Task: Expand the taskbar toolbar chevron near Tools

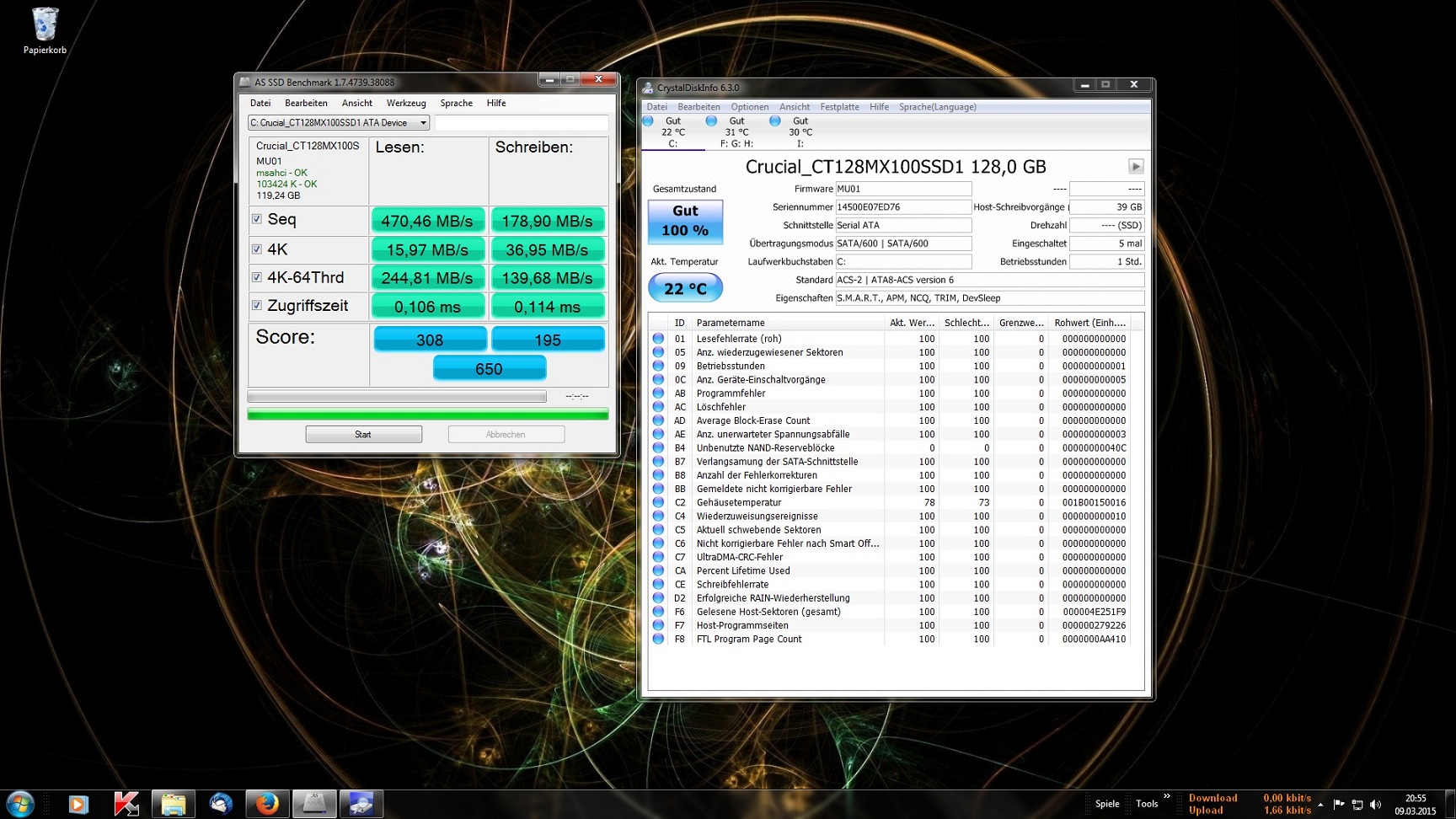Action: pos(1167,796)
